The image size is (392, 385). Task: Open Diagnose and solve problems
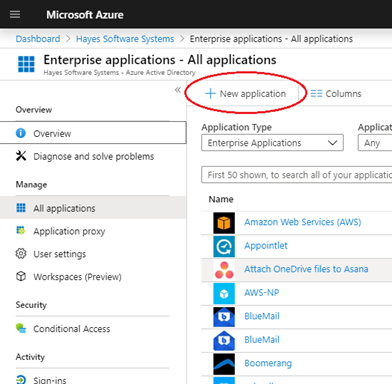pos(93,156)
